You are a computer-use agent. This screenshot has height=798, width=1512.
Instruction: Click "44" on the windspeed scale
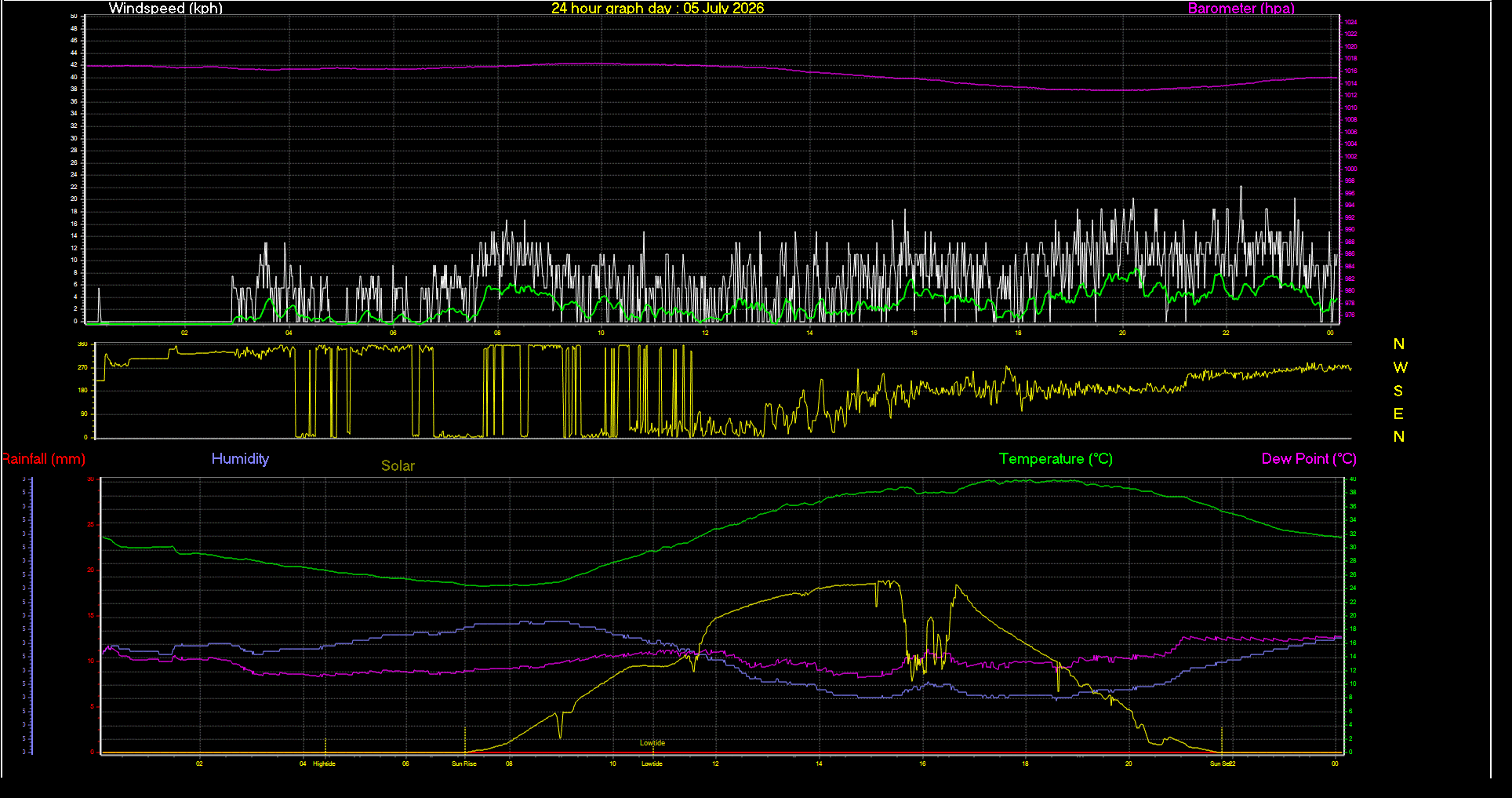click(74, 53)
